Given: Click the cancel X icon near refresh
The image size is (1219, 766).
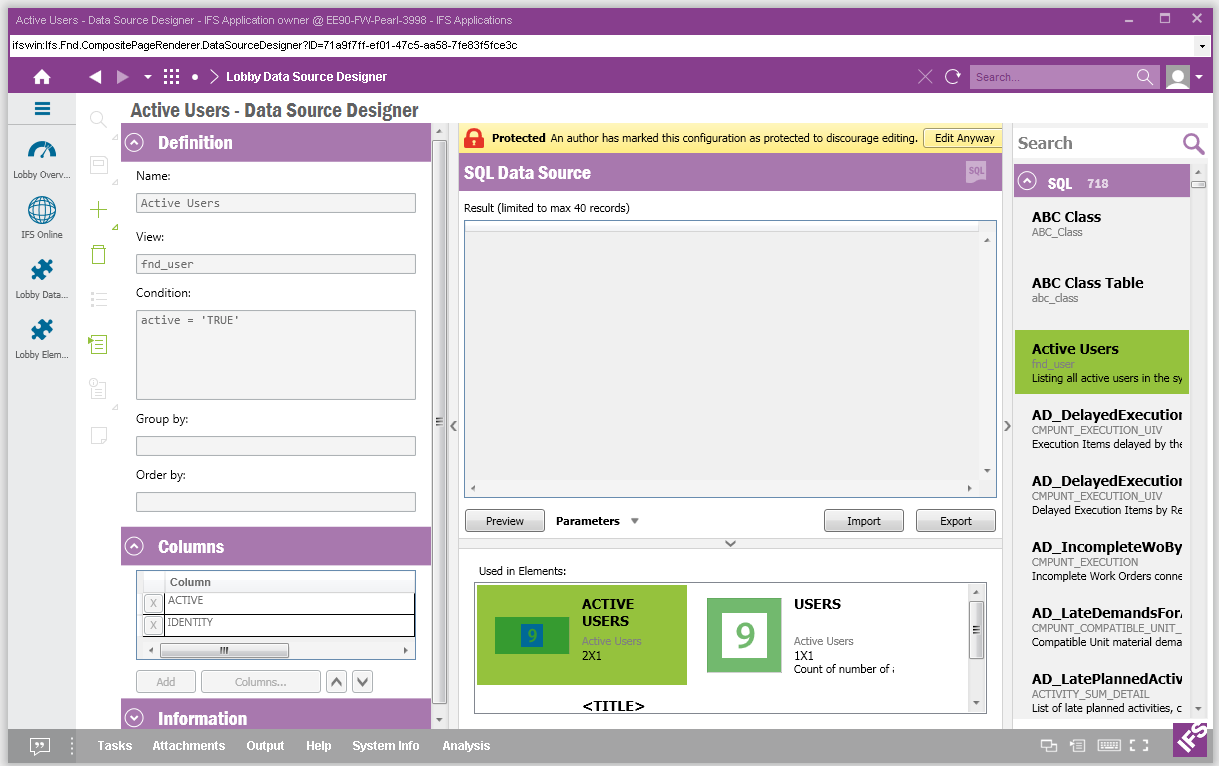Looking at the screenshot, I should pos(925,77).
